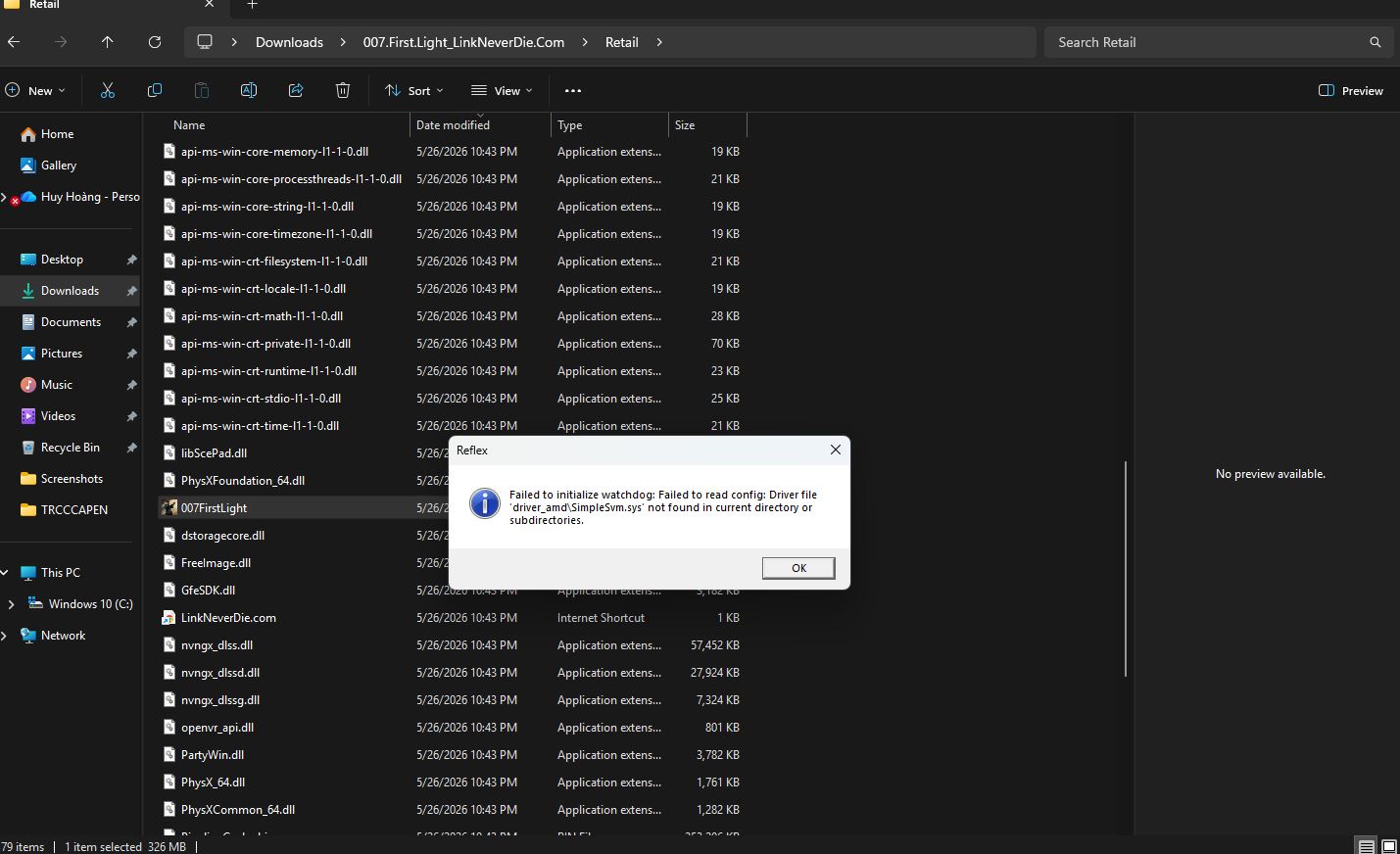This screenshot has width=1400, height=854.
Task: Switch to details view icon in status bar
Action: coord(1366,846)
